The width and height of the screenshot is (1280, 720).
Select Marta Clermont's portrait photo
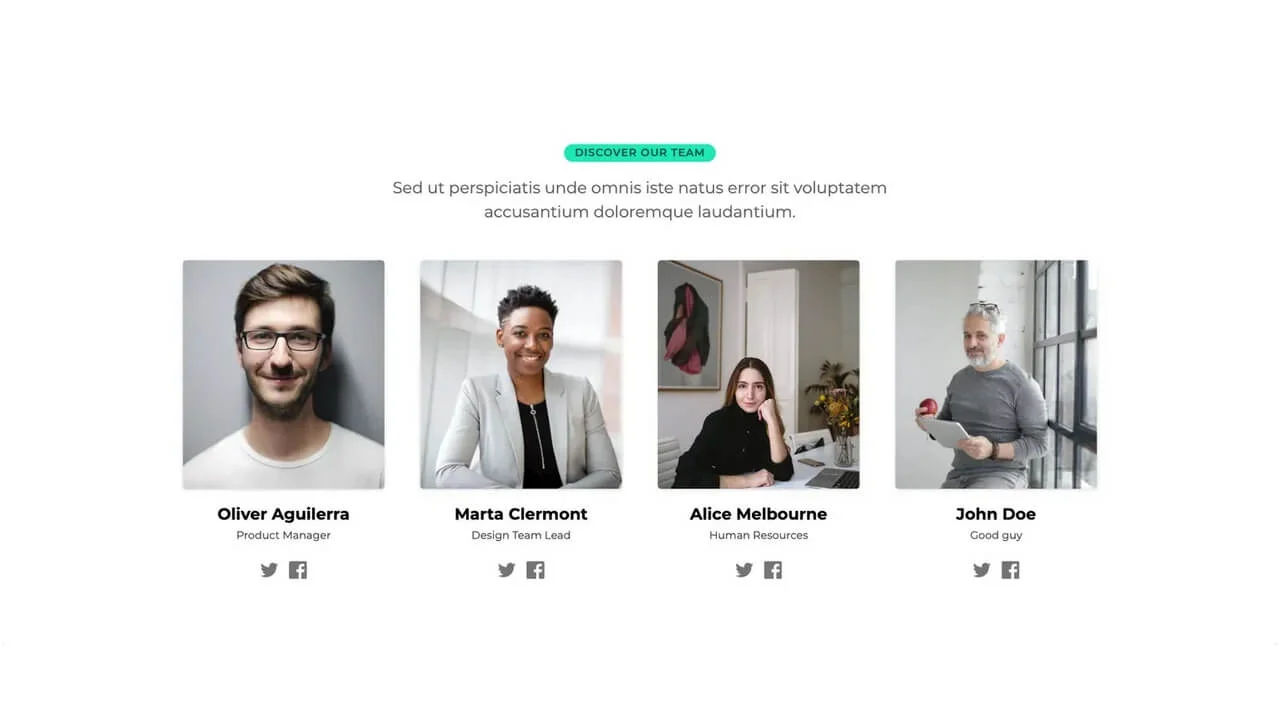(521, 375)
